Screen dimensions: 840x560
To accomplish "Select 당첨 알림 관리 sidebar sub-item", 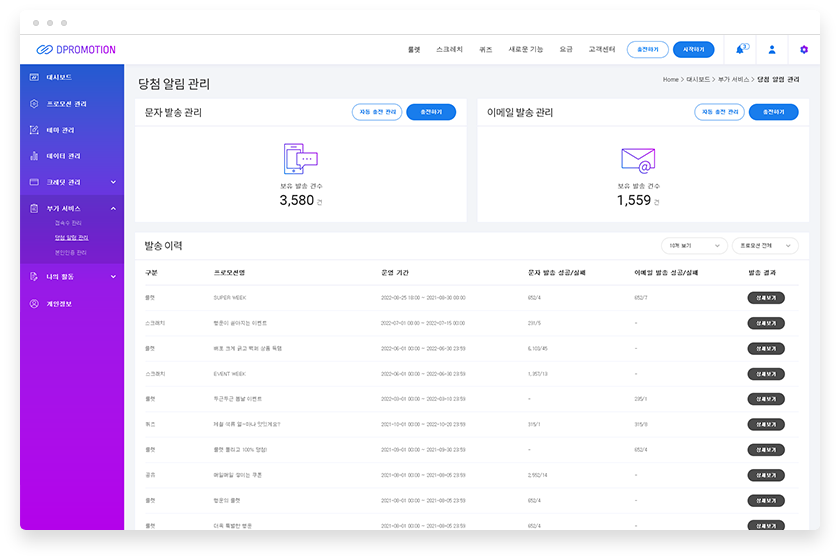I will 72,237.
